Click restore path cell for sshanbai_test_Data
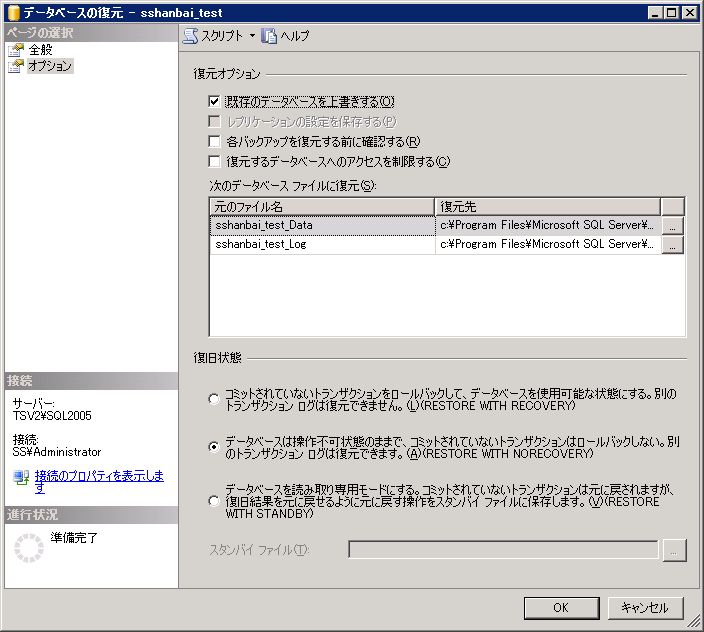 tap(548, 225)
